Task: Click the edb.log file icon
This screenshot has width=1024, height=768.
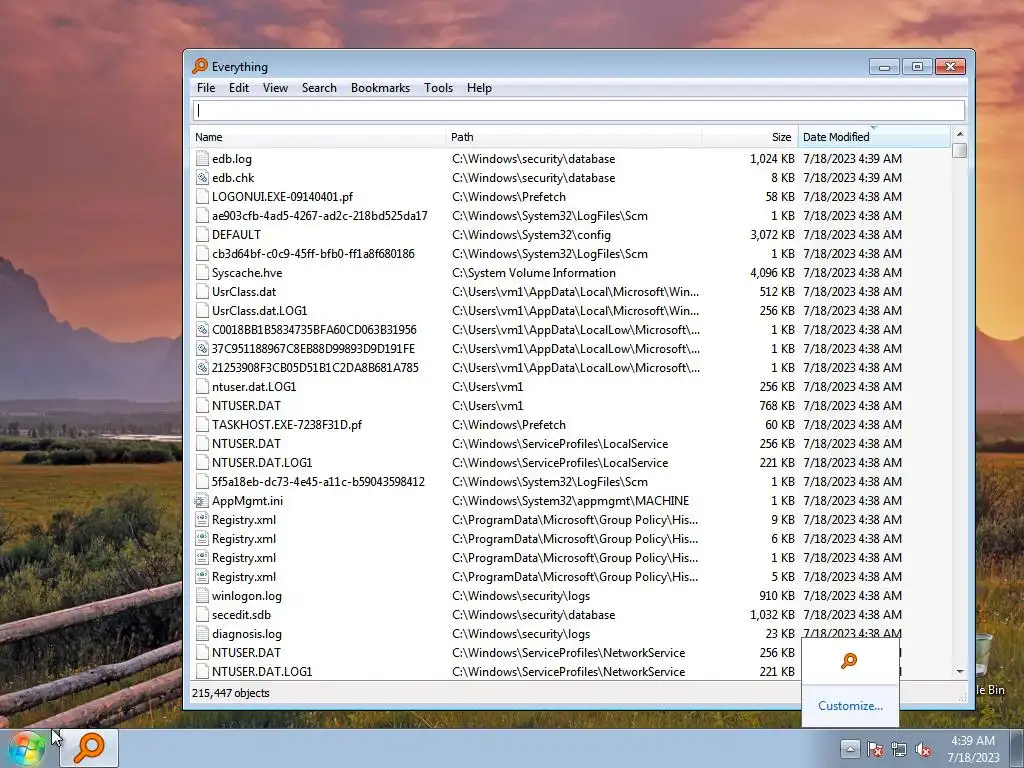Action: (202, 159)
